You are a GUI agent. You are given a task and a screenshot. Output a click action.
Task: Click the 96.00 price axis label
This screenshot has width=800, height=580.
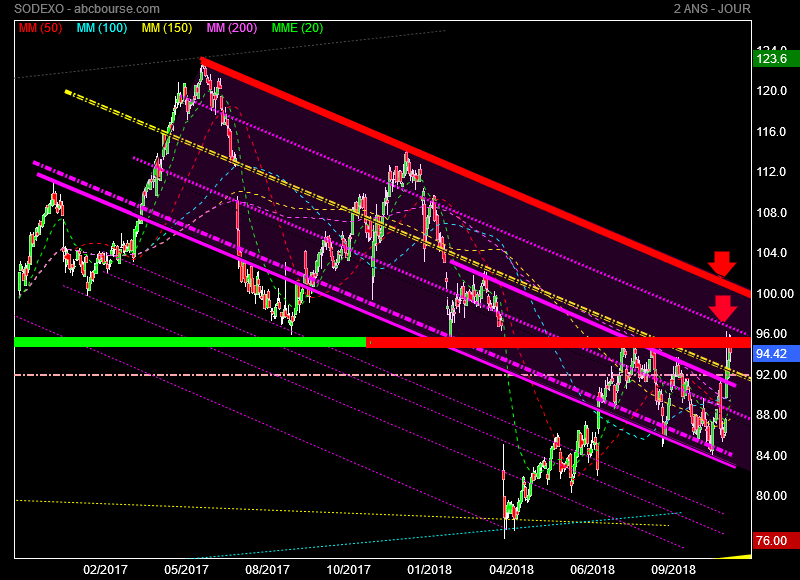click(771, 334)
